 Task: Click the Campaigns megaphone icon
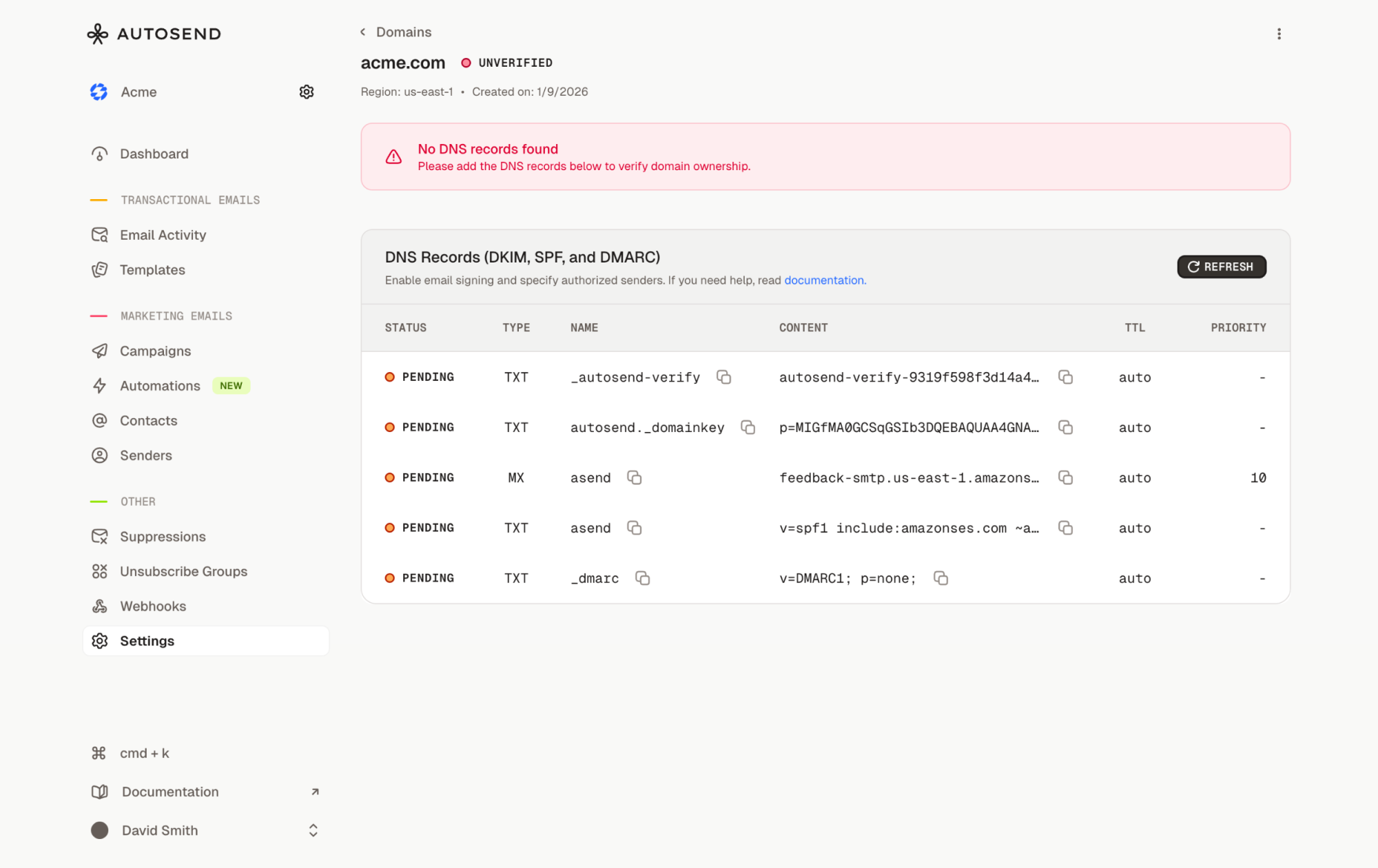click(x=99, y=351)
